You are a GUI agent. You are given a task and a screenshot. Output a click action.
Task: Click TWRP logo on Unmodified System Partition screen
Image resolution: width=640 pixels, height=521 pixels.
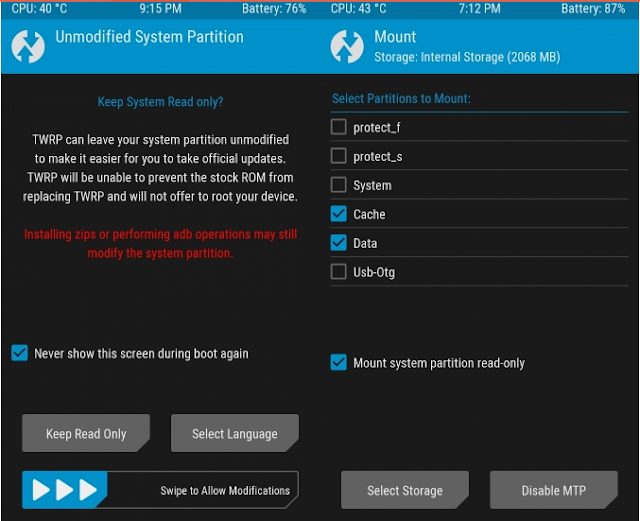click(28, 46)
